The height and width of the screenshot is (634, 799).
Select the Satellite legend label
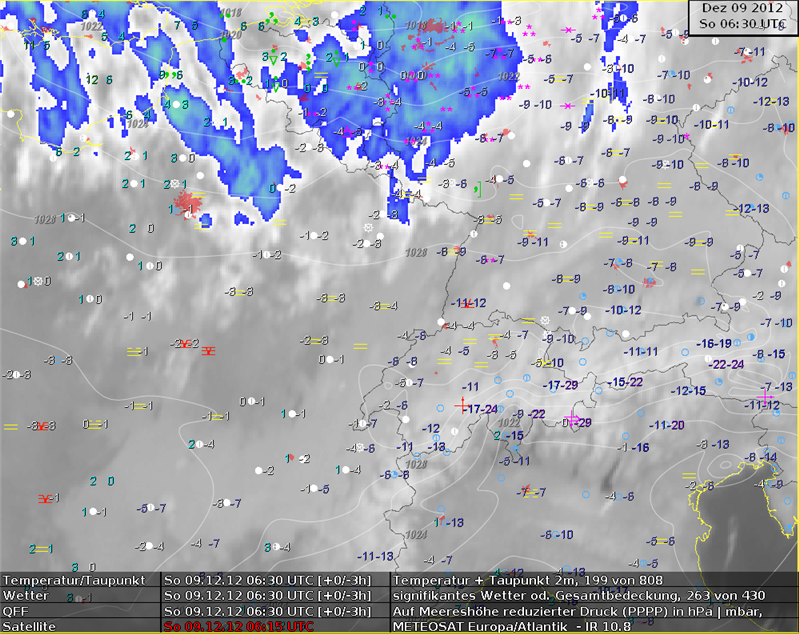click(30, 626)
